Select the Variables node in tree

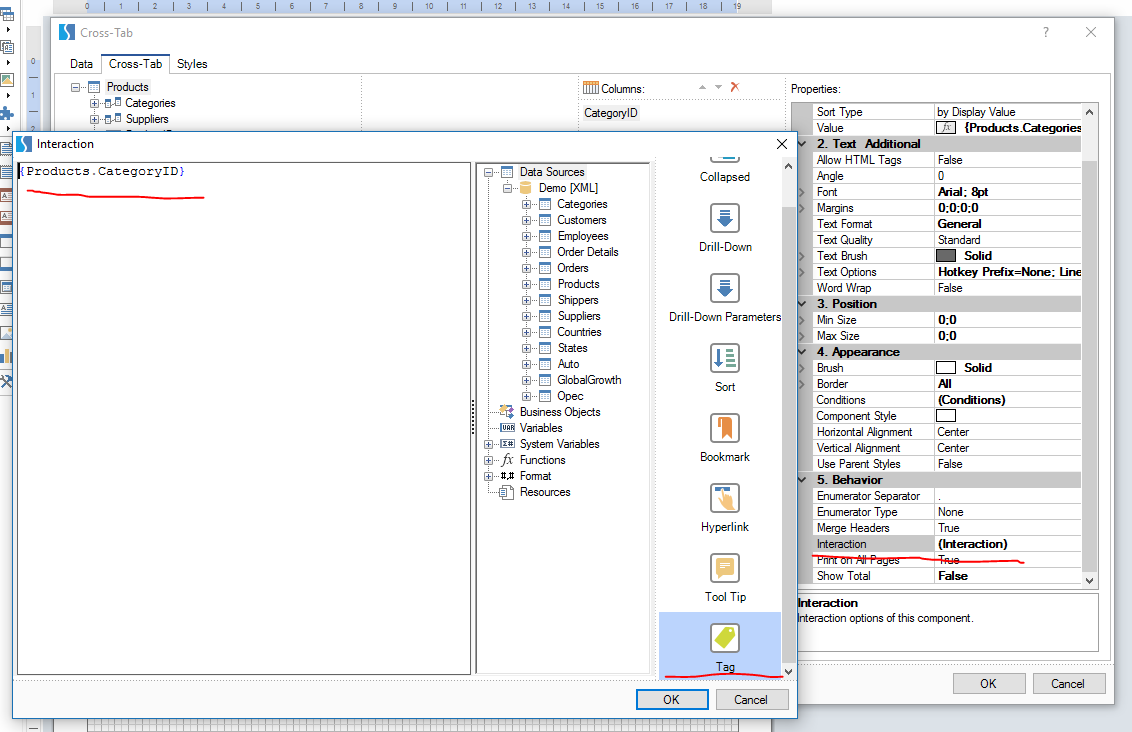coord(541,428)
